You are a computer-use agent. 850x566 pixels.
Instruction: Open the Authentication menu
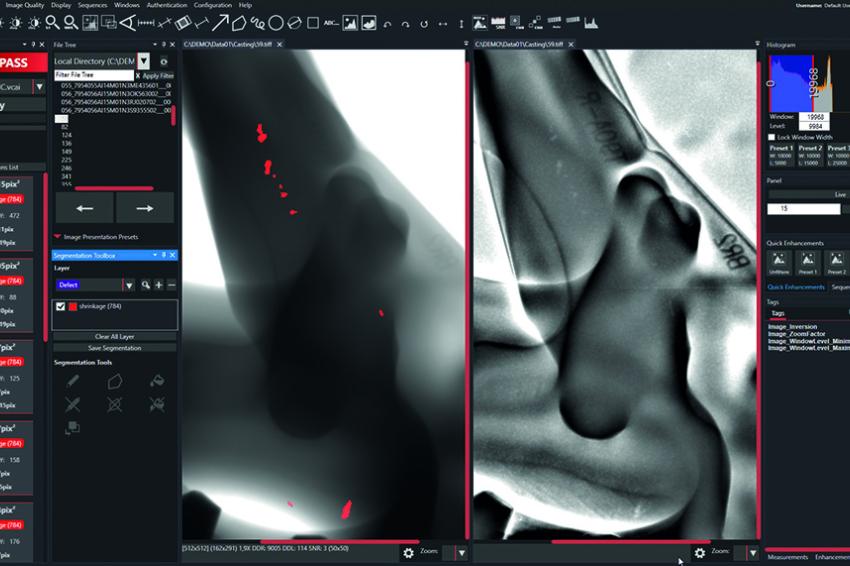167,5
